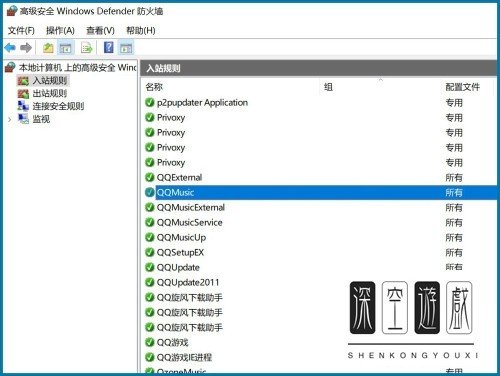The image size is (500, 376).
Task: Click the 监视 monitoring tree icon
Action: 23,119
